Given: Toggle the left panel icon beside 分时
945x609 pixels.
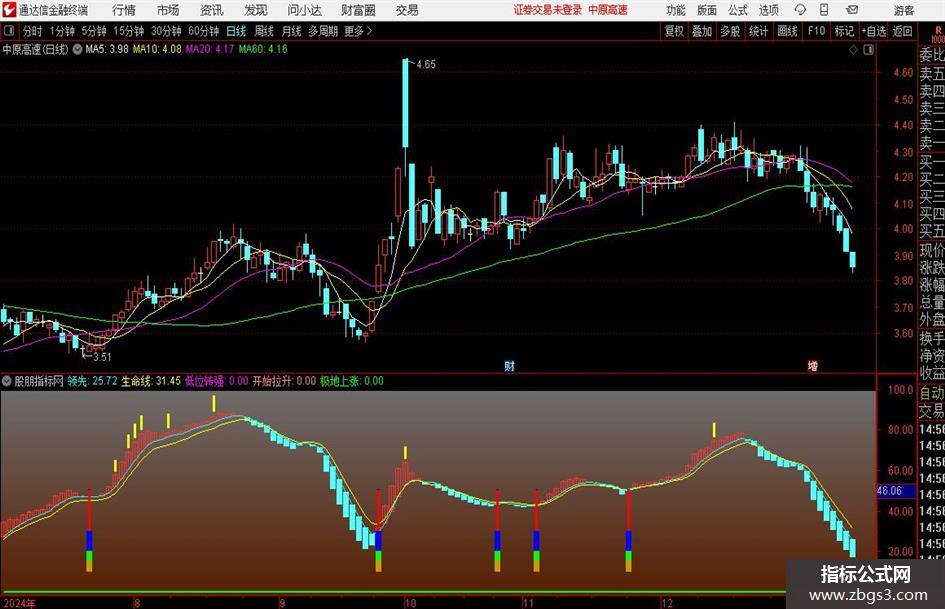Looking at the screenshot, I should pyautogui.click(x=9, y=31).
